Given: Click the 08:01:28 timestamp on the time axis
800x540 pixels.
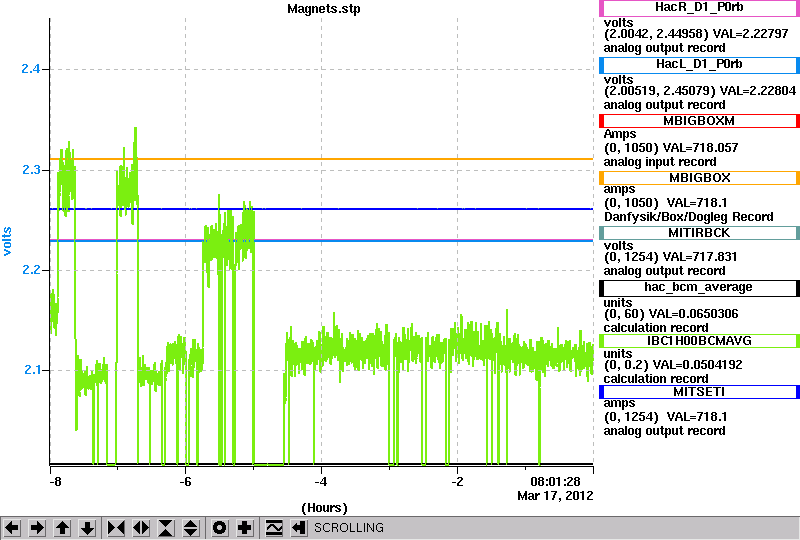Looking at the screenshot, I should point(555,482).
